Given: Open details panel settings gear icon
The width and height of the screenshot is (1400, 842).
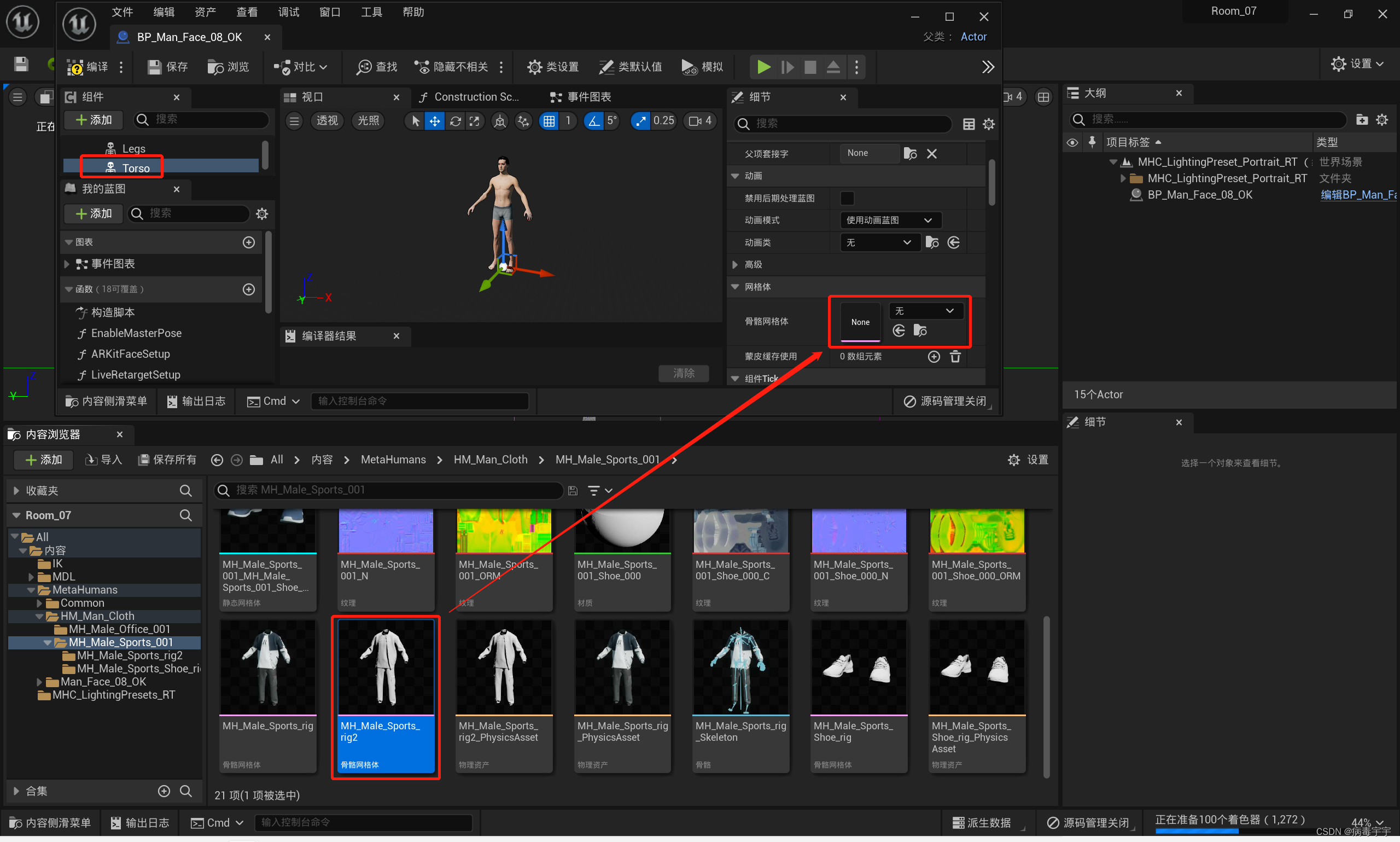Looking at the screenshot, I should click(988, 124).
